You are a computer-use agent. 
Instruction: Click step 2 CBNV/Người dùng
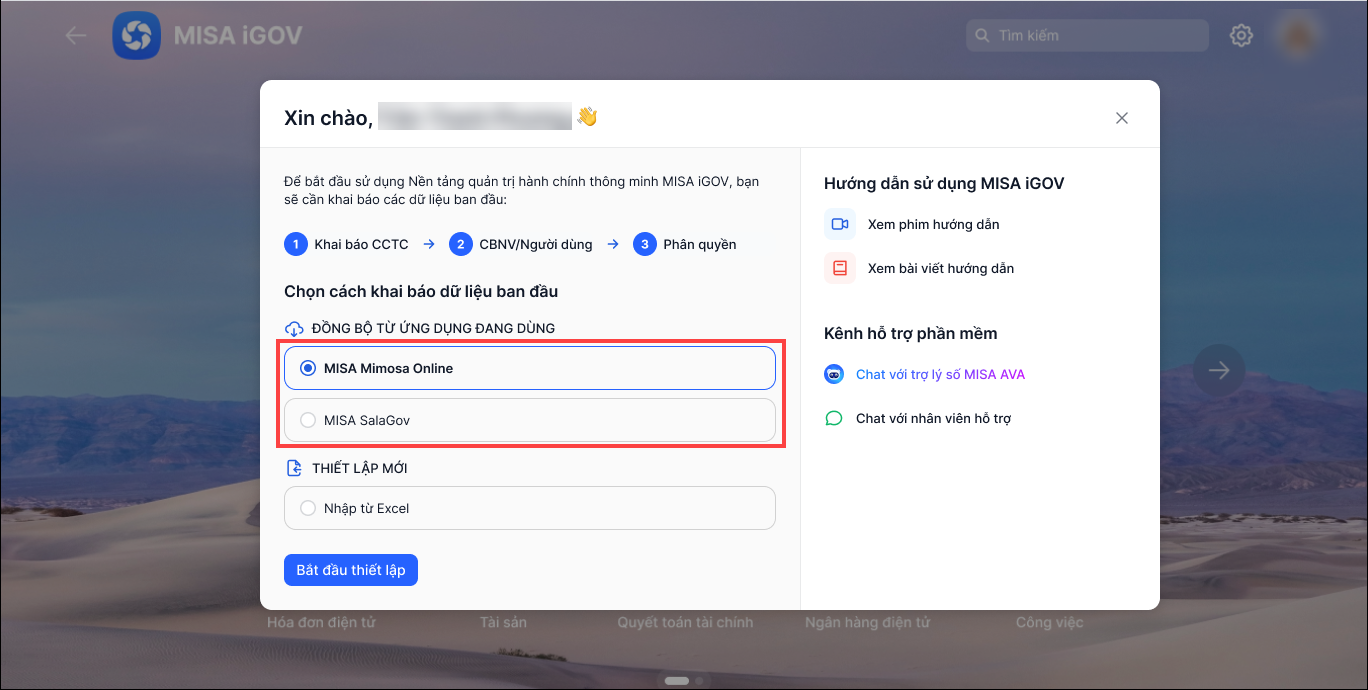click(x=521, y=244)
